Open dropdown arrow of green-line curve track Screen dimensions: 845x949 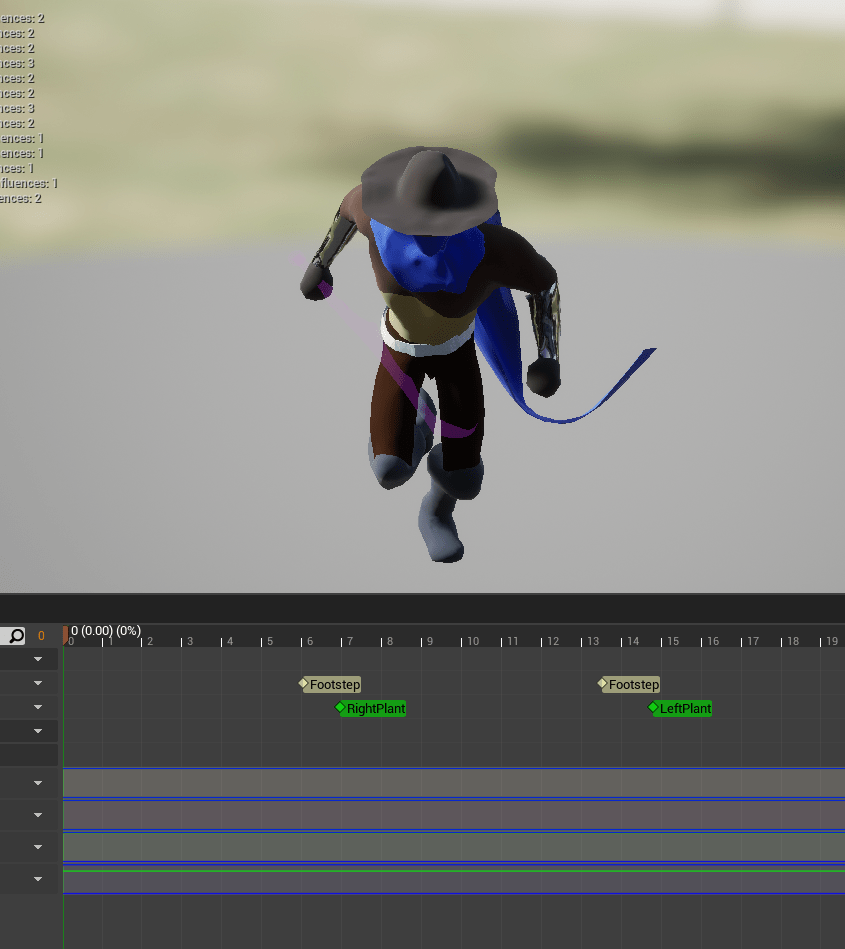point(38,879)
